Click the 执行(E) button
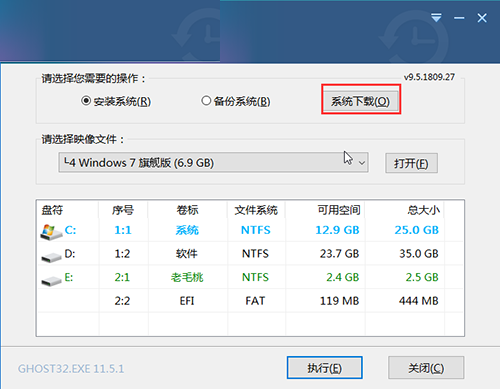The width and height of the screenshot is (500, 389). pyautogui.click(x=324, y=368)
